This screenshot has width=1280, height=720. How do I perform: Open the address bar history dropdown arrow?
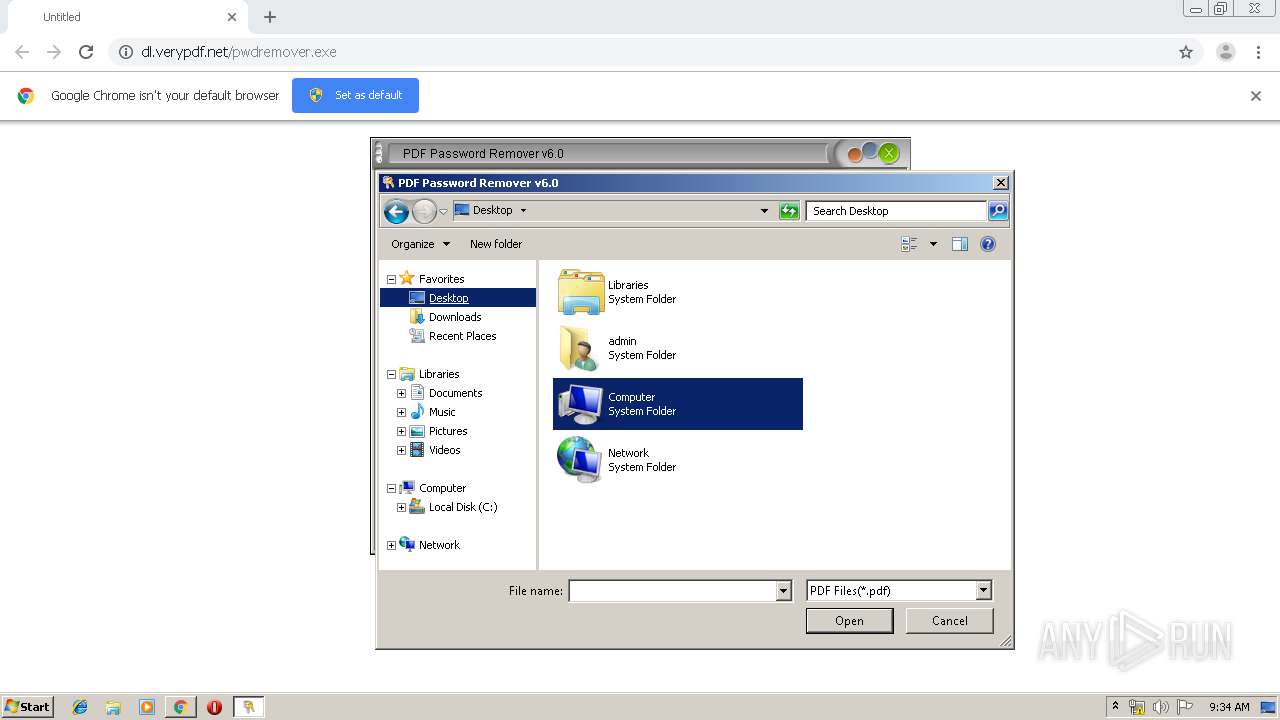click(x=764, y=211)
